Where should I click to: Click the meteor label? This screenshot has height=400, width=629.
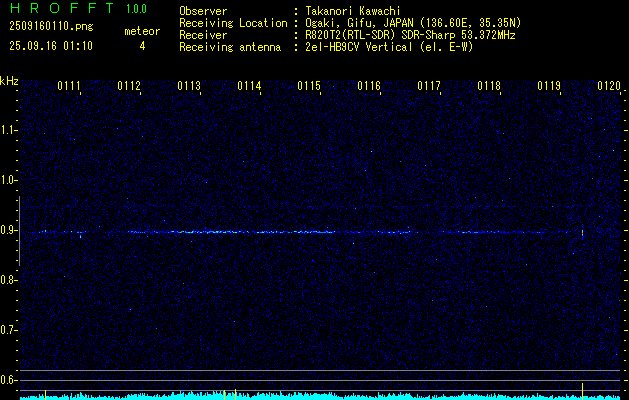pos(142,31)
